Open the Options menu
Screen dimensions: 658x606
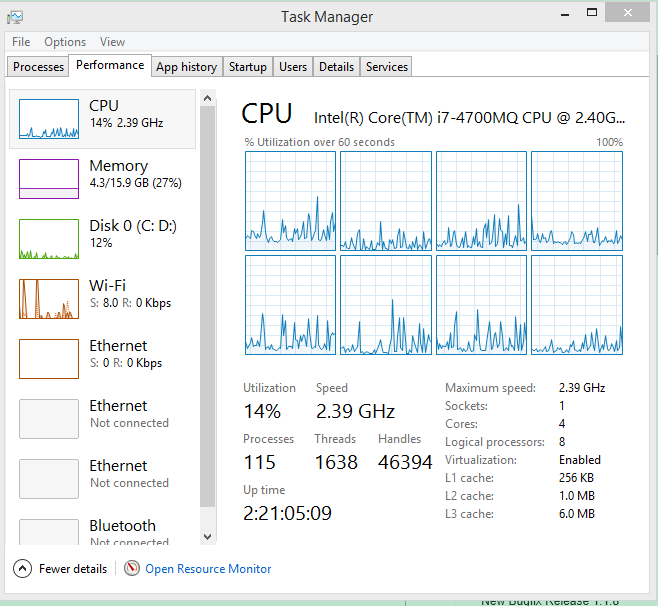click(x=65, y=42)
